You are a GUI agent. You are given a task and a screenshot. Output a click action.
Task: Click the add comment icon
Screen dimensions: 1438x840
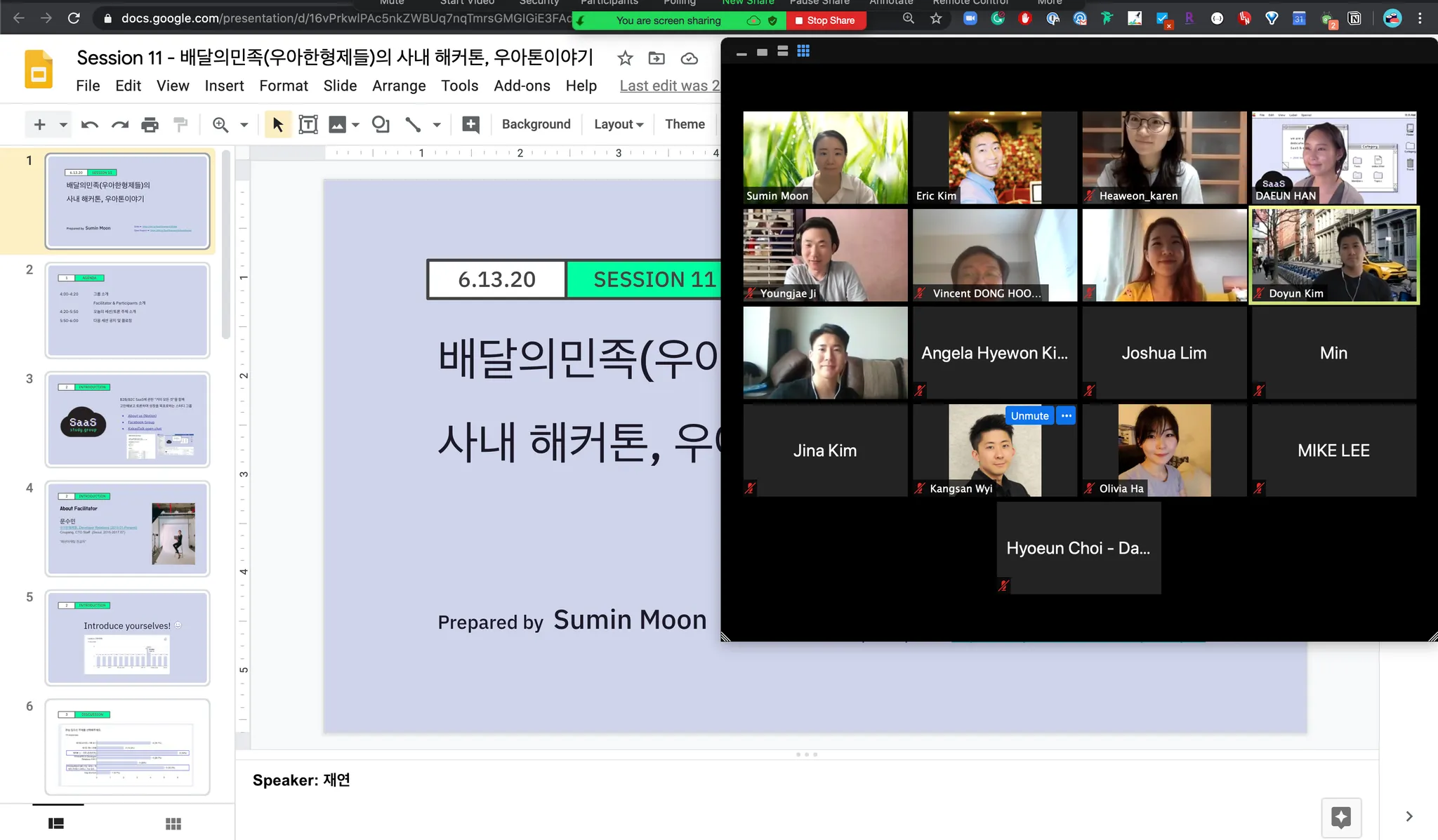pyautogui.click(x=470, y=125)
